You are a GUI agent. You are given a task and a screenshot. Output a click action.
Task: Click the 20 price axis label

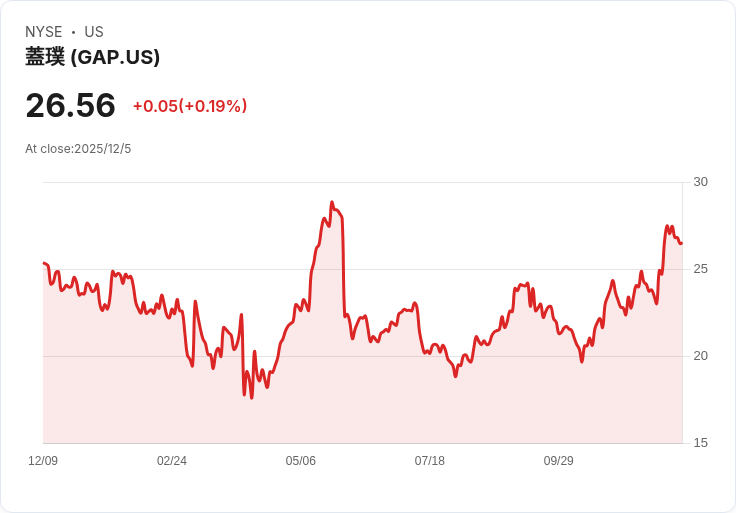pyautogui.click(x=700, y=356)
